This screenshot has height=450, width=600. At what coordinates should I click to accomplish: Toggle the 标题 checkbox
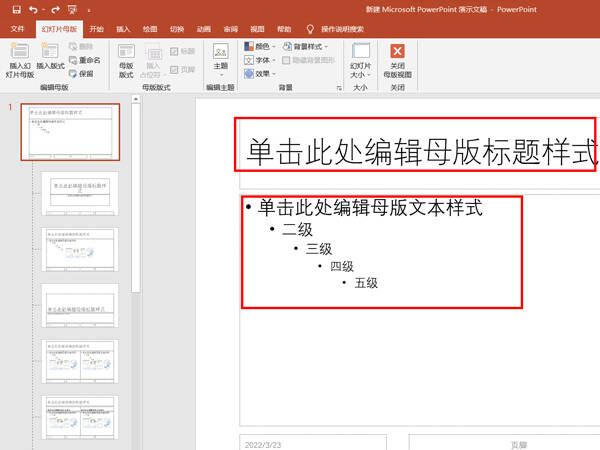[x=183, y=51]
